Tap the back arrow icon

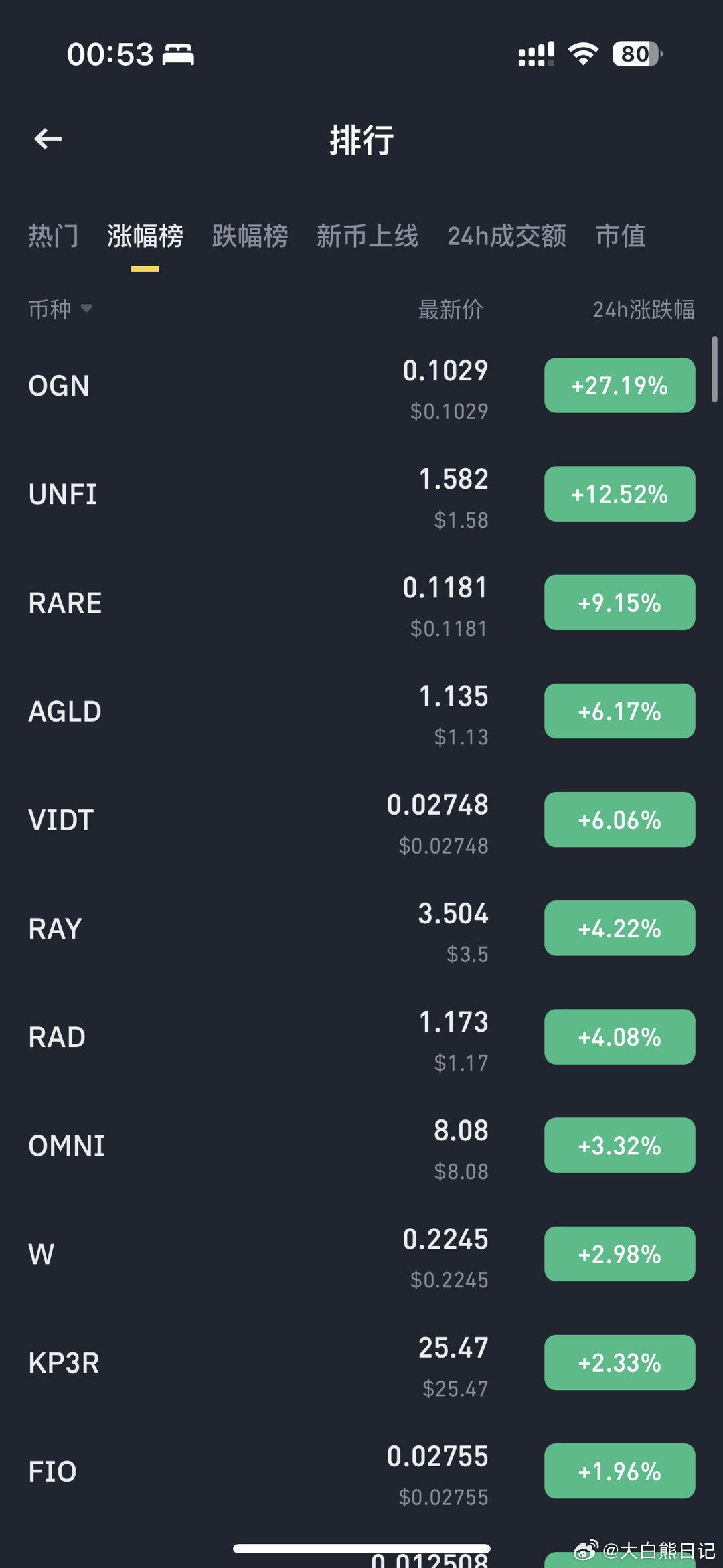[48, 139]
